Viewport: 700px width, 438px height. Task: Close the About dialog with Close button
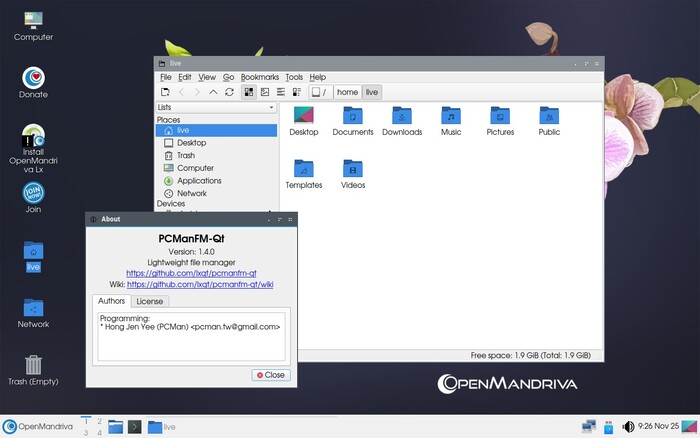tap(269, 375)
